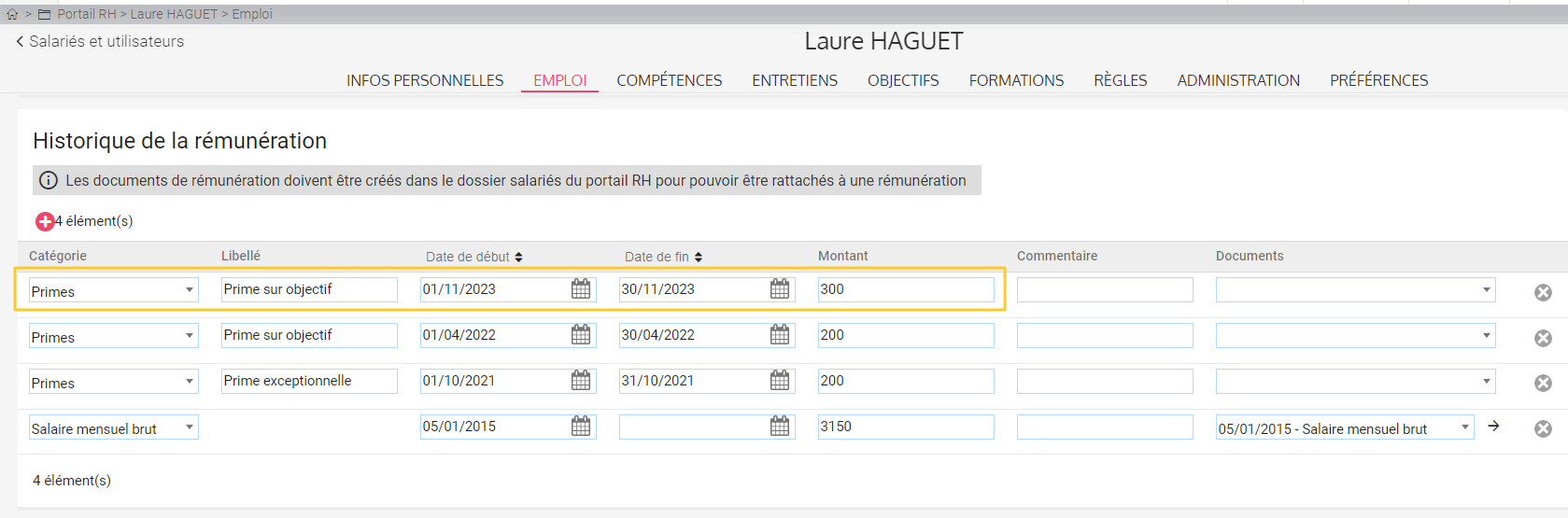Screen dimensions: 1568x518
Task: Switch to the COMPÉTENCES tab
Action: 669,80
